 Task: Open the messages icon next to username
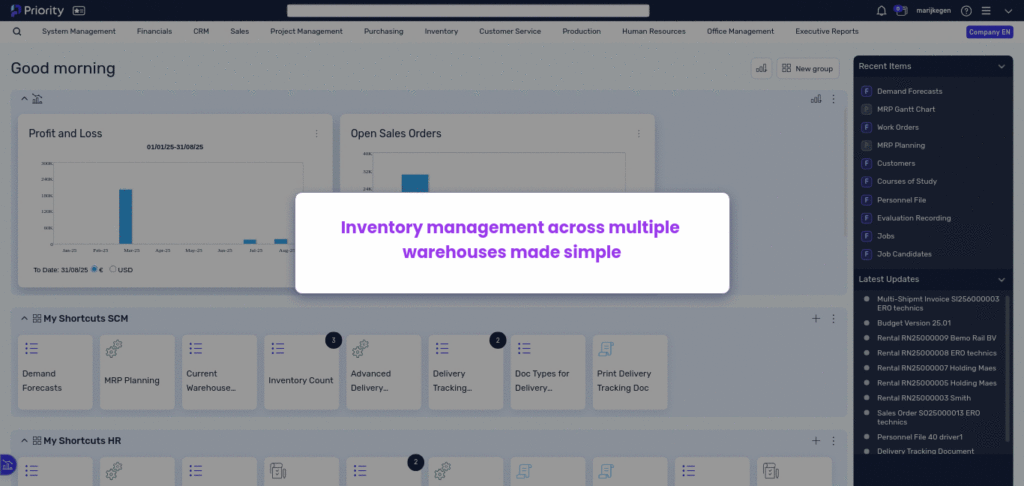pos(901,10)
